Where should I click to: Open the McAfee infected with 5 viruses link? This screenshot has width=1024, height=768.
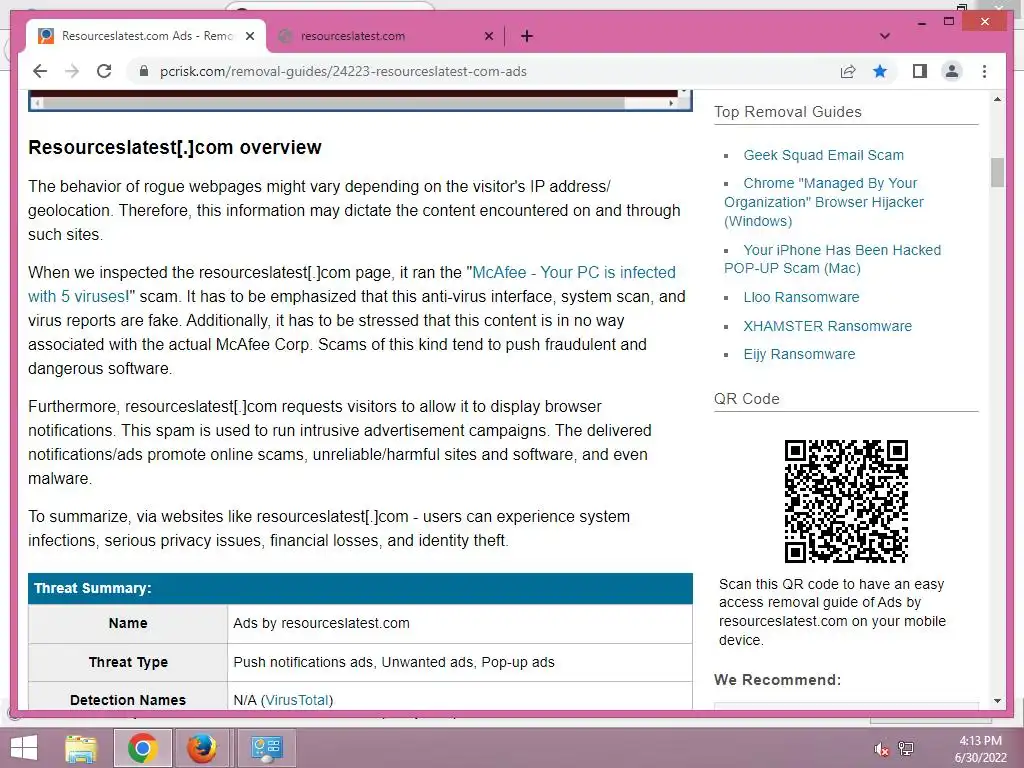[x=352, y=284]
